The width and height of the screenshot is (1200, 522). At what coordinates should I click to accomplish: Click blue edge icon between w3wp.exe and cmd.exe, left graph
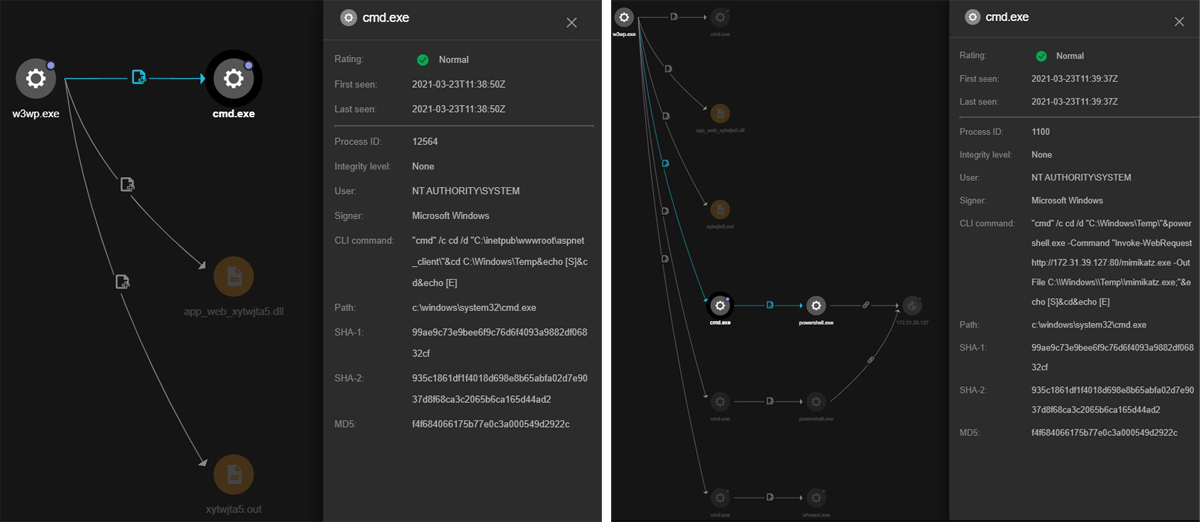(139, 78)
